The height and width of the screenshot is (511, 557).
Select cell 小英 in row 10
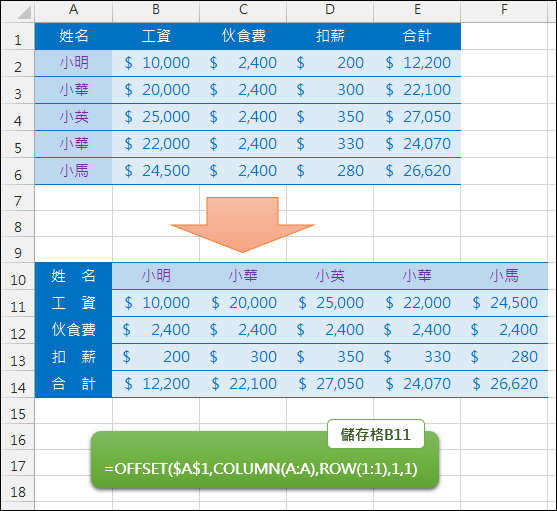[x=330, y=276]
